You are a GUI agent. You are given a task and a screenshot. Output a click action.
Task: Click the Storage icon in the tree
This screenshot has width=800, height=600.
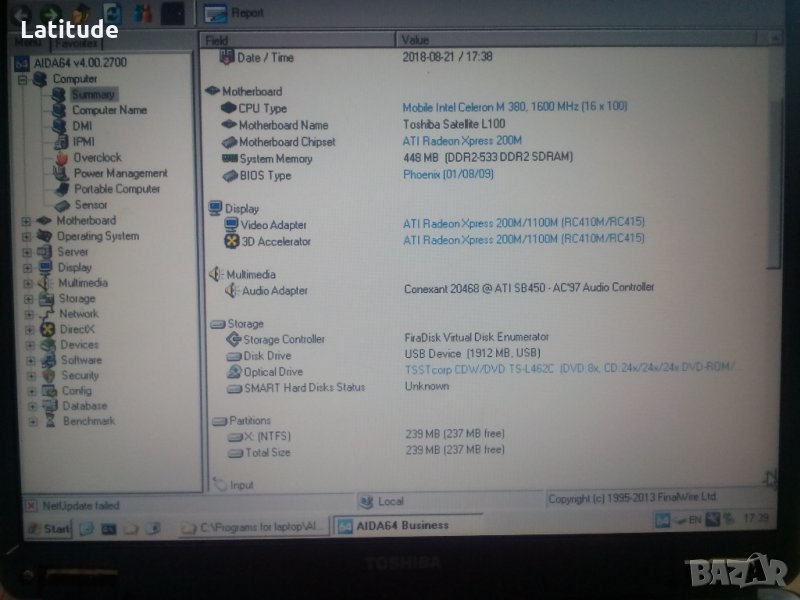point(46,298)
